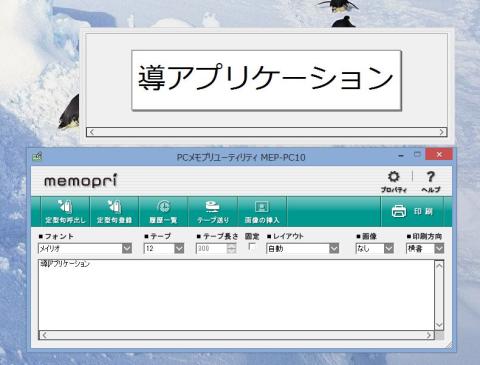Close the PCメモプリユーティリティ window
Image resolution: width=480 pixels, height=365 pixels.
coord(439,154)
